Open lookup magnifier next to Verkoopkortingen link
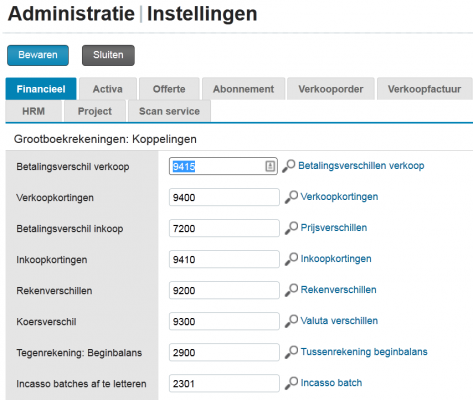 click(291, 197)
